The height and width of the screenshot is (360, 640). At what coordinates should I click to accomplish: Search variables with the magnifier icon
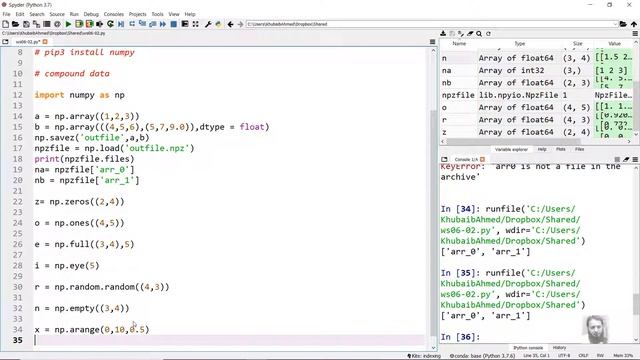coord(479,34)
